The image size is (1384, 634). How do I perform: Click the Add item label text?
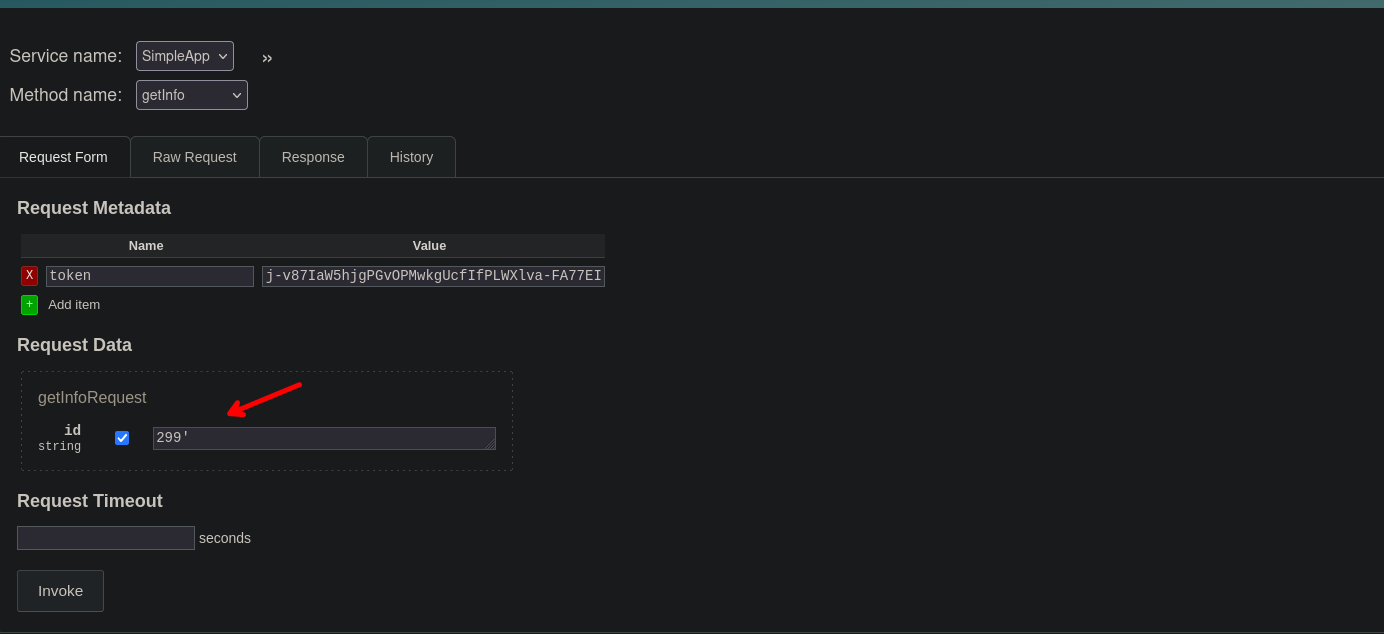[74, 304]
